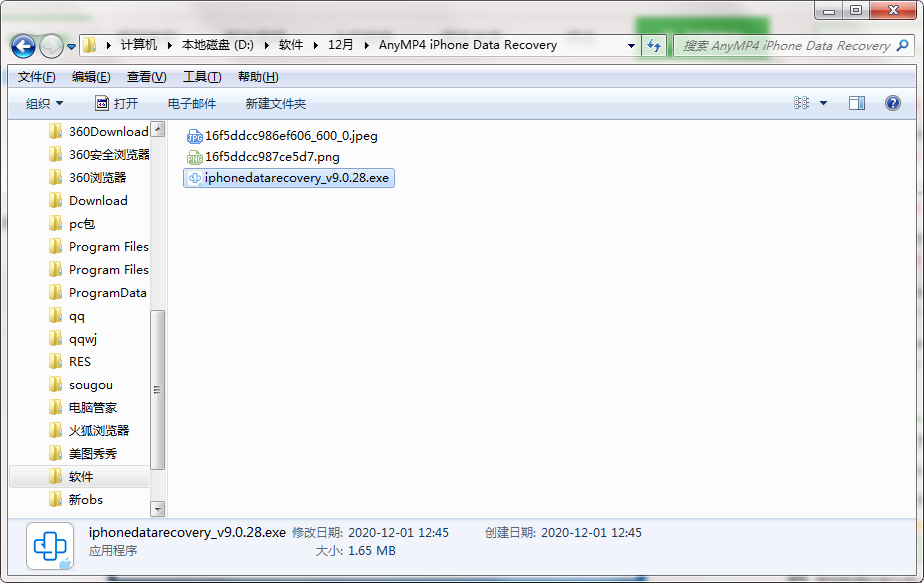Screen dimensions: 924x583
Task: Open the 查看(V) menu
Action: (x=146, y=77)
